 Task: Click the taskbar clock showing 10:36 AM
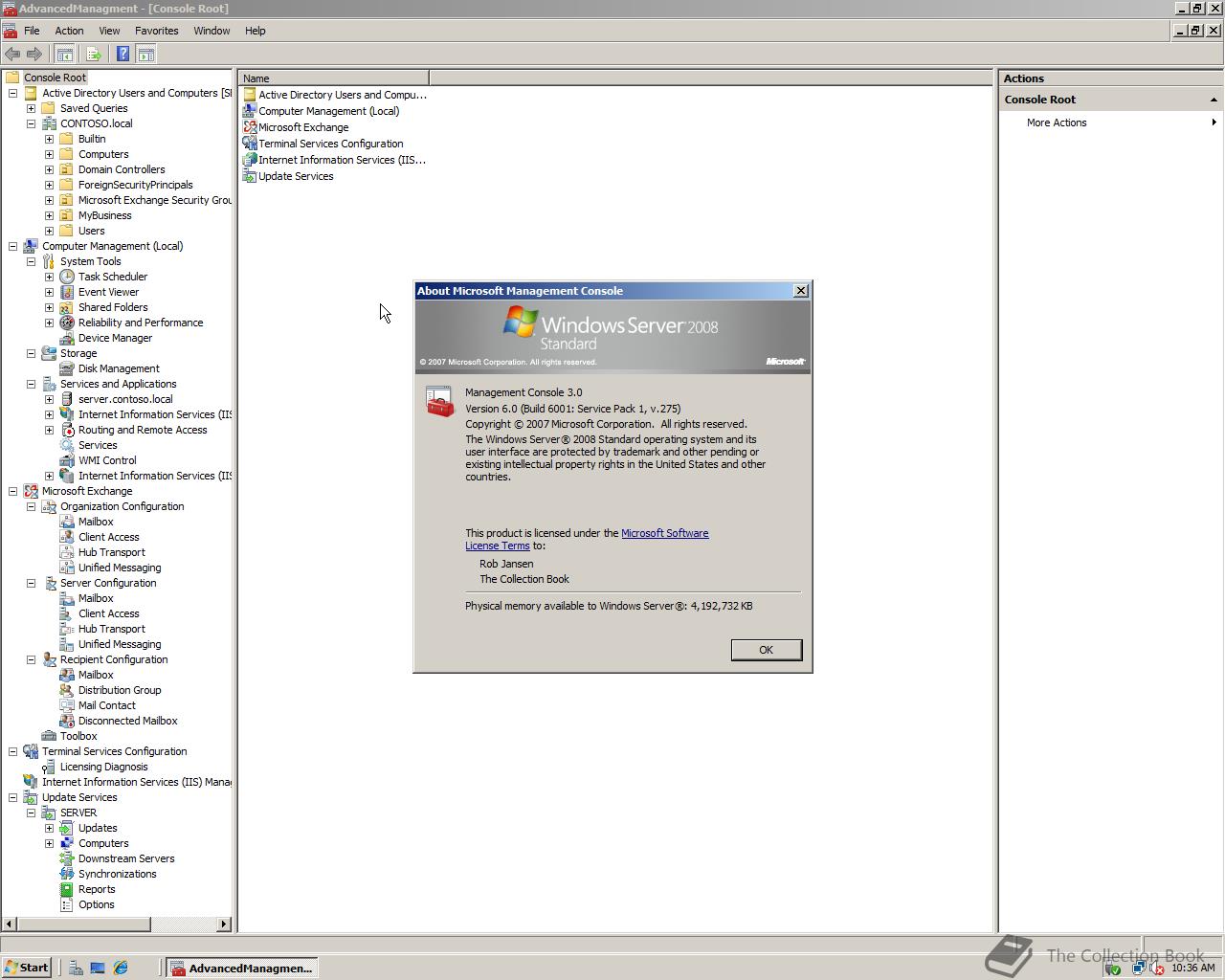(1193, 968)
